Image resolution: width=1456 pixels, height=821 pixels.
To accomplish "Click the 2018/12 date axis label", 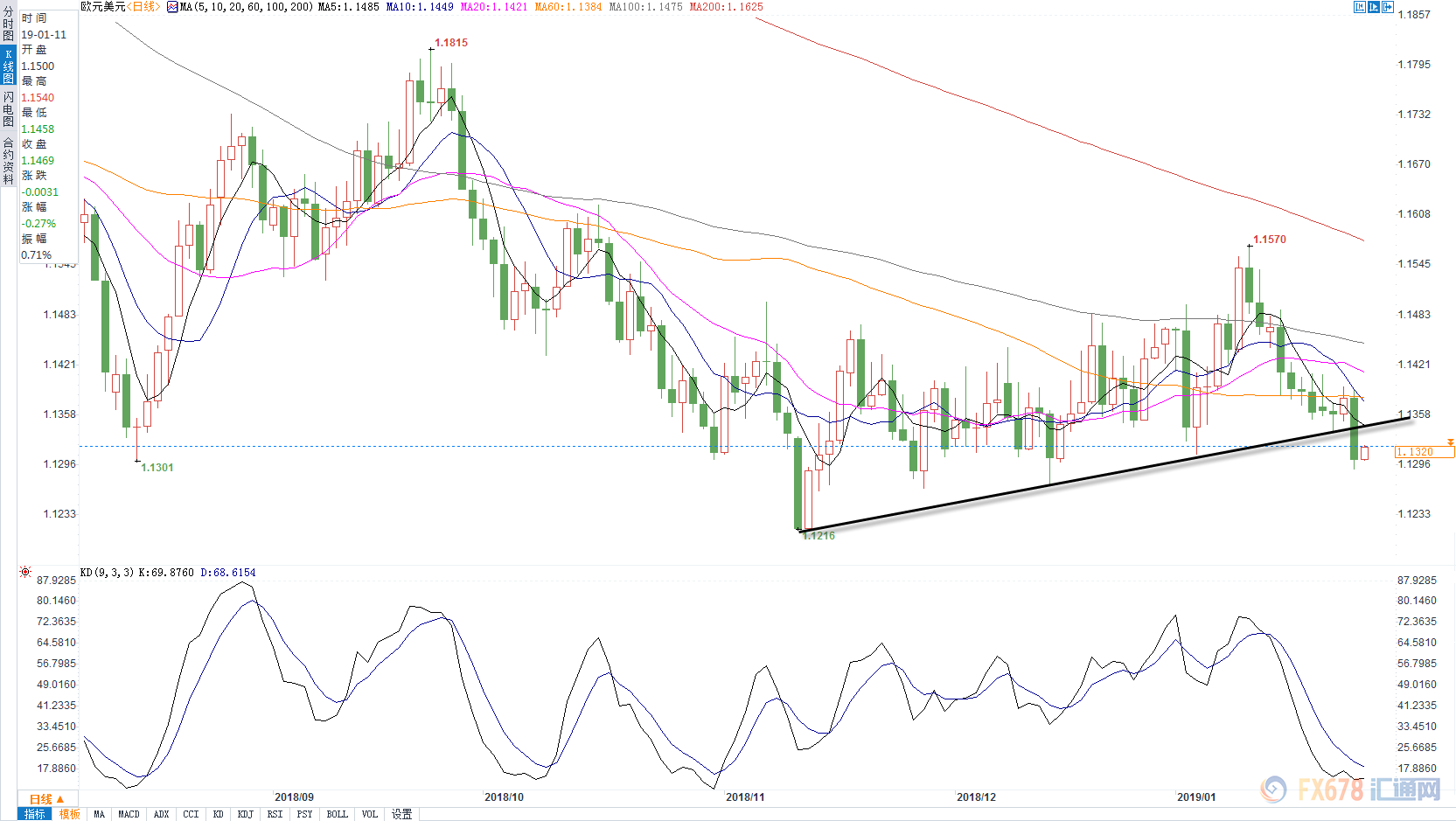I will [x=976, y=797].
